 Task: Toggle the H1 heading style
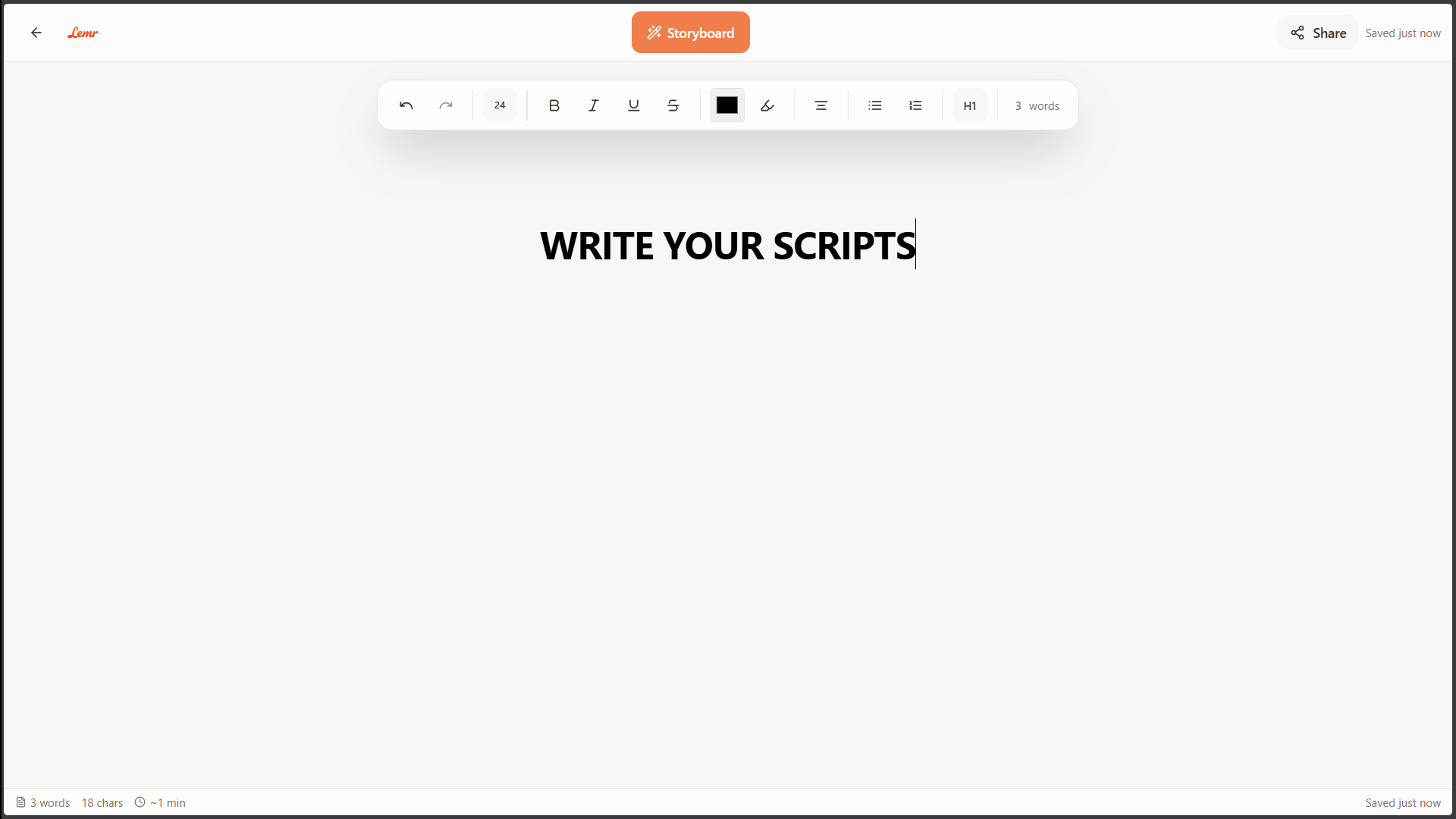[x=969, y=105]
